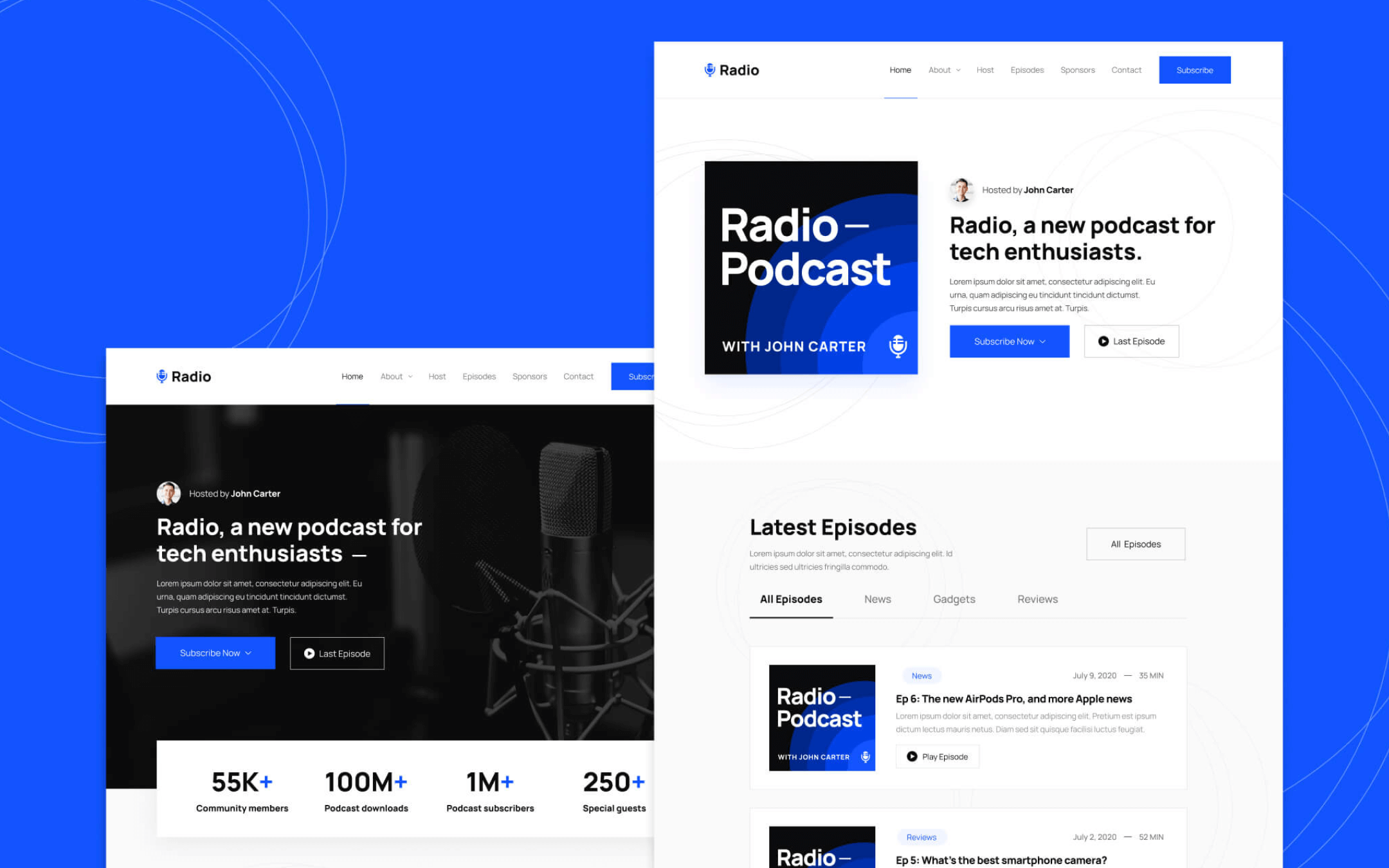The image size is (1389, 868).
Task: Click the Ep 5 Radio cover thumbnail
Action: pyautogui.click(x=822, y=847)
